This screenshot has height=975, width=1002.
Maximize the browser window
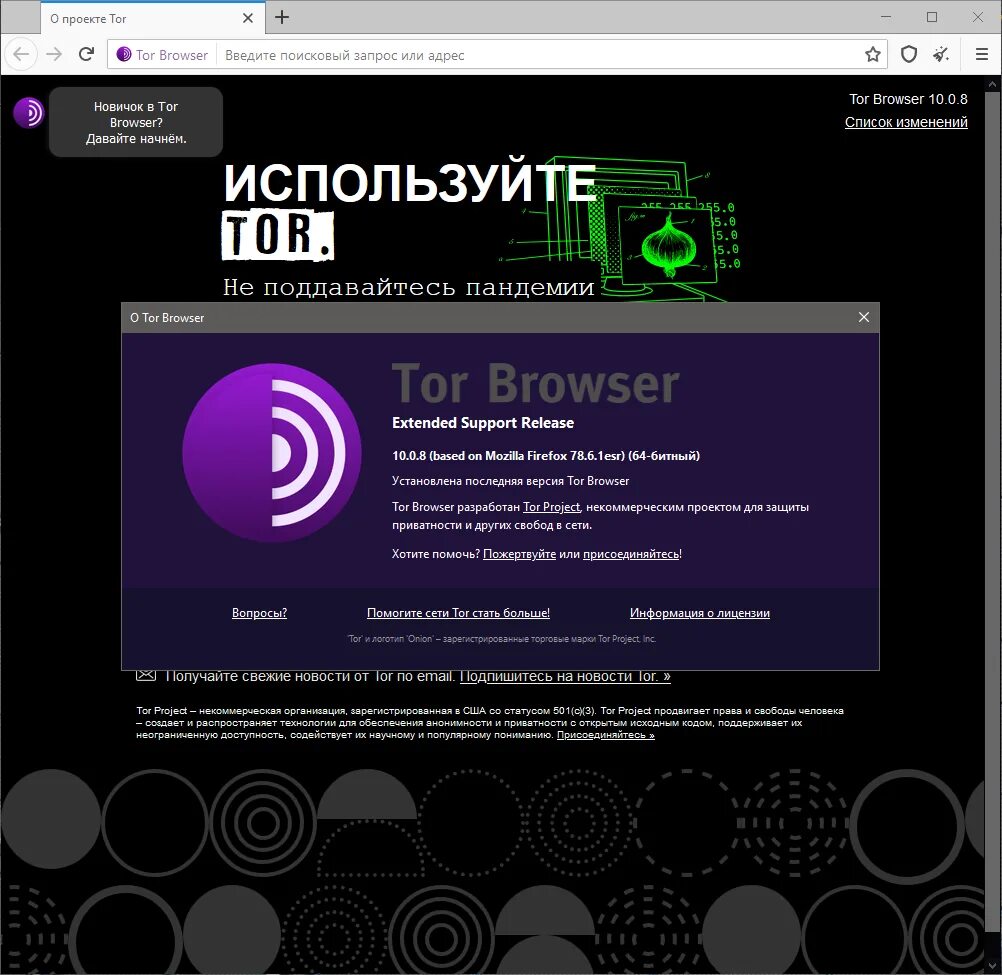point(932,17)
